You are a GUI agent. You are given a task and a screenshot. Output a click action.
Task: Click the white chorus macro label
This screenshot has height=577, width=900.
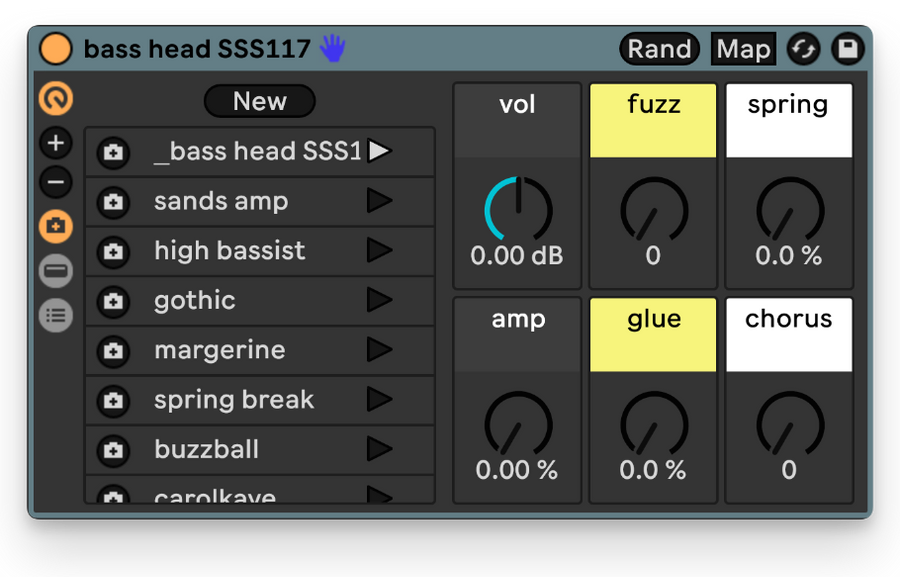pyautogui.click(x=789, y=335)
